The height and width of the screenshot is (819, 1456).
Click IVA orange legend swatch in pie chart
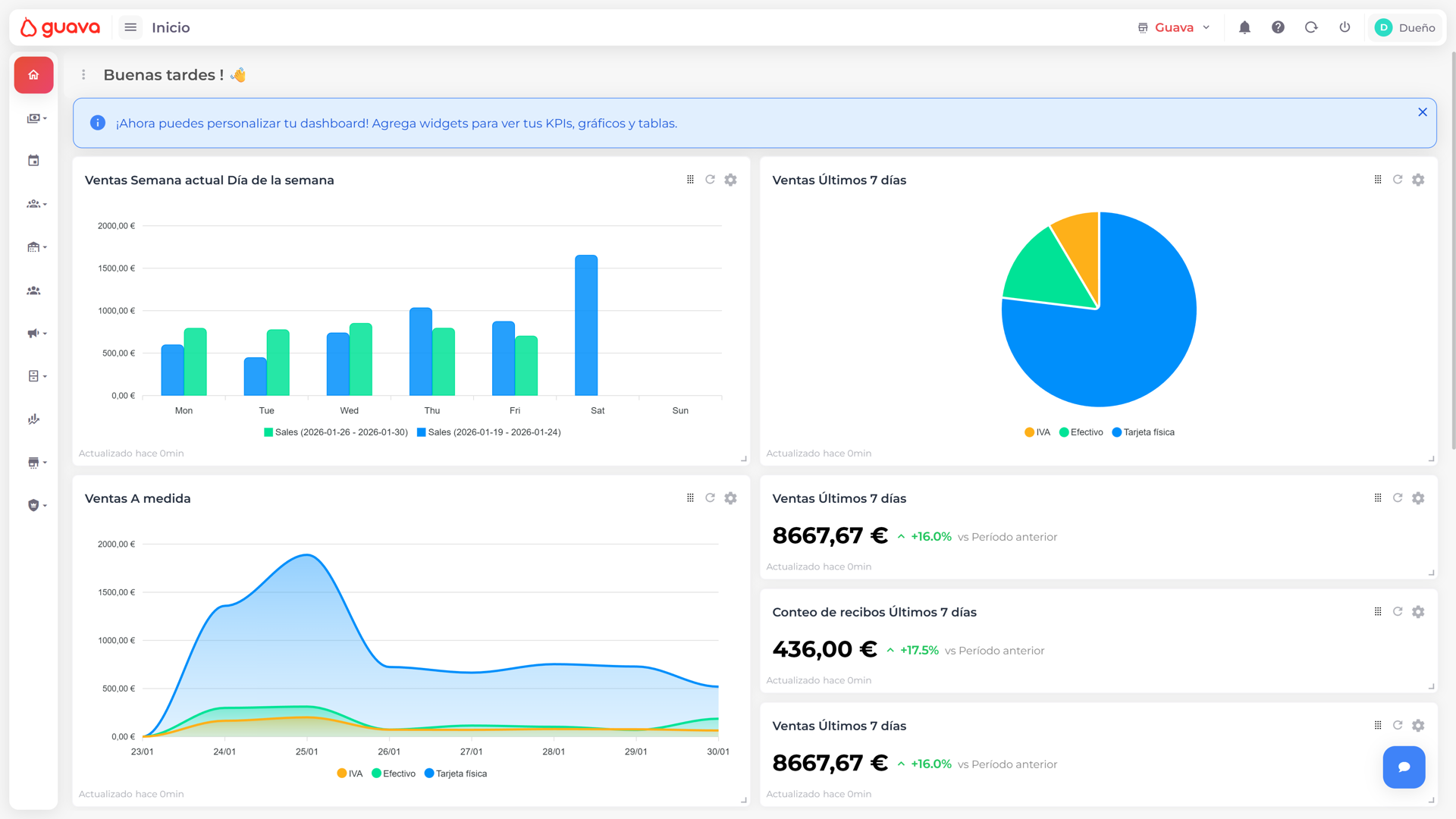[1029, 432]
